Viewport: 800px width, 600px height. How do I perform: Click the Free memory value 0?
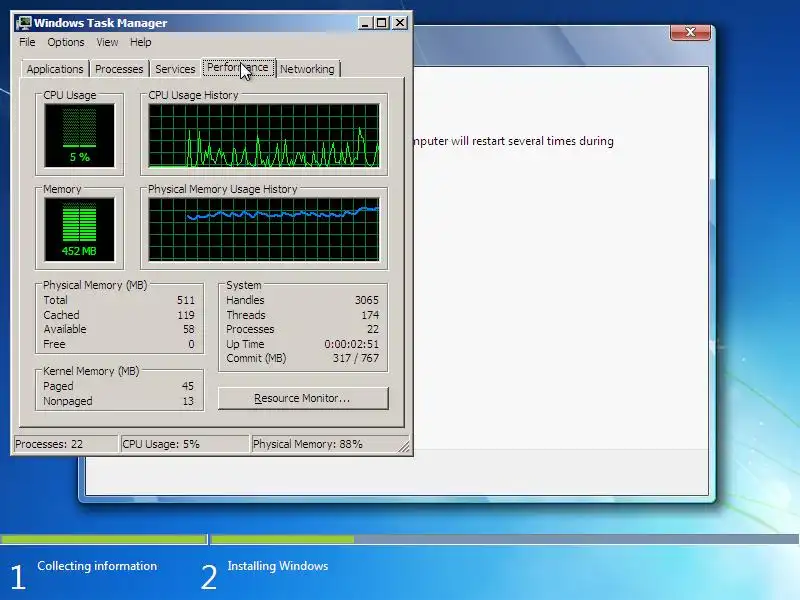pyautogui.click(x=191, y=344)
